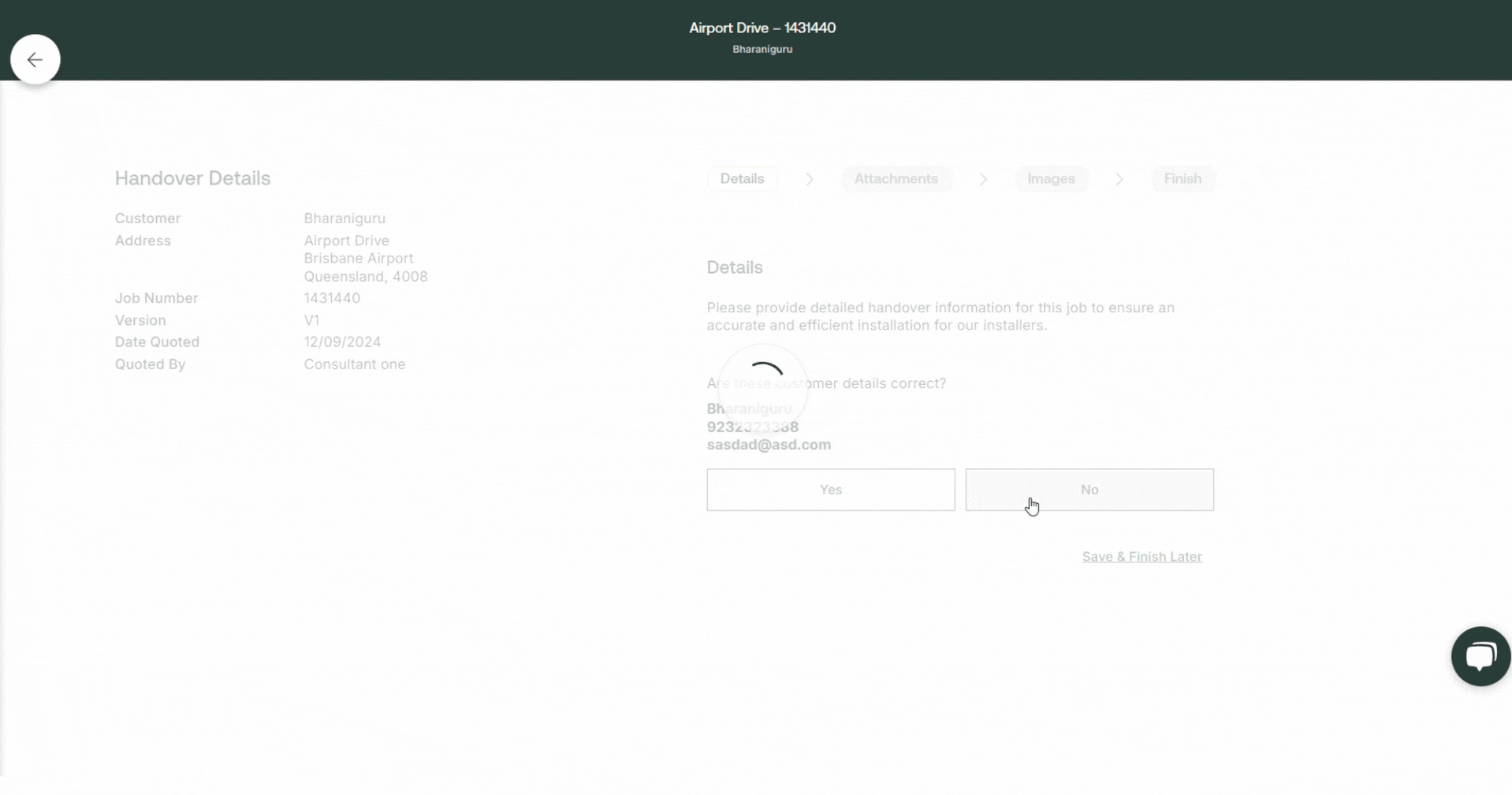Click chevron between Attachments and Images
Image resolution: width=1512 pixels, height=795 pixels.
click(982, 180)
